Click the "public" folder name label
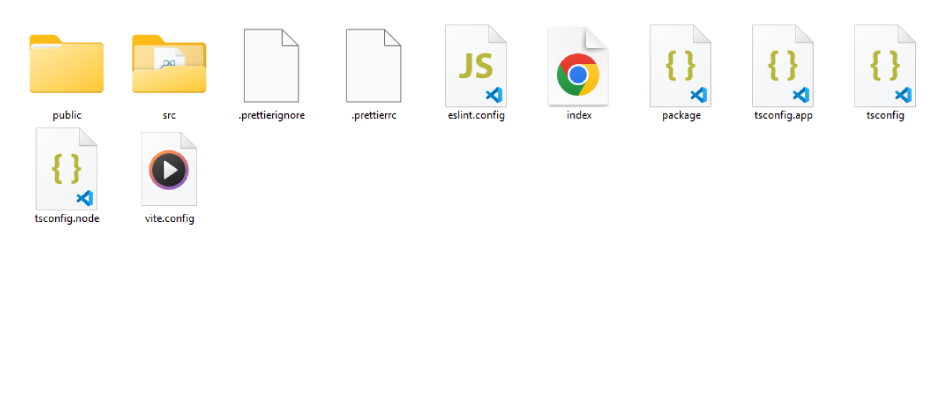The image size is (940, 420). (67, 115)
